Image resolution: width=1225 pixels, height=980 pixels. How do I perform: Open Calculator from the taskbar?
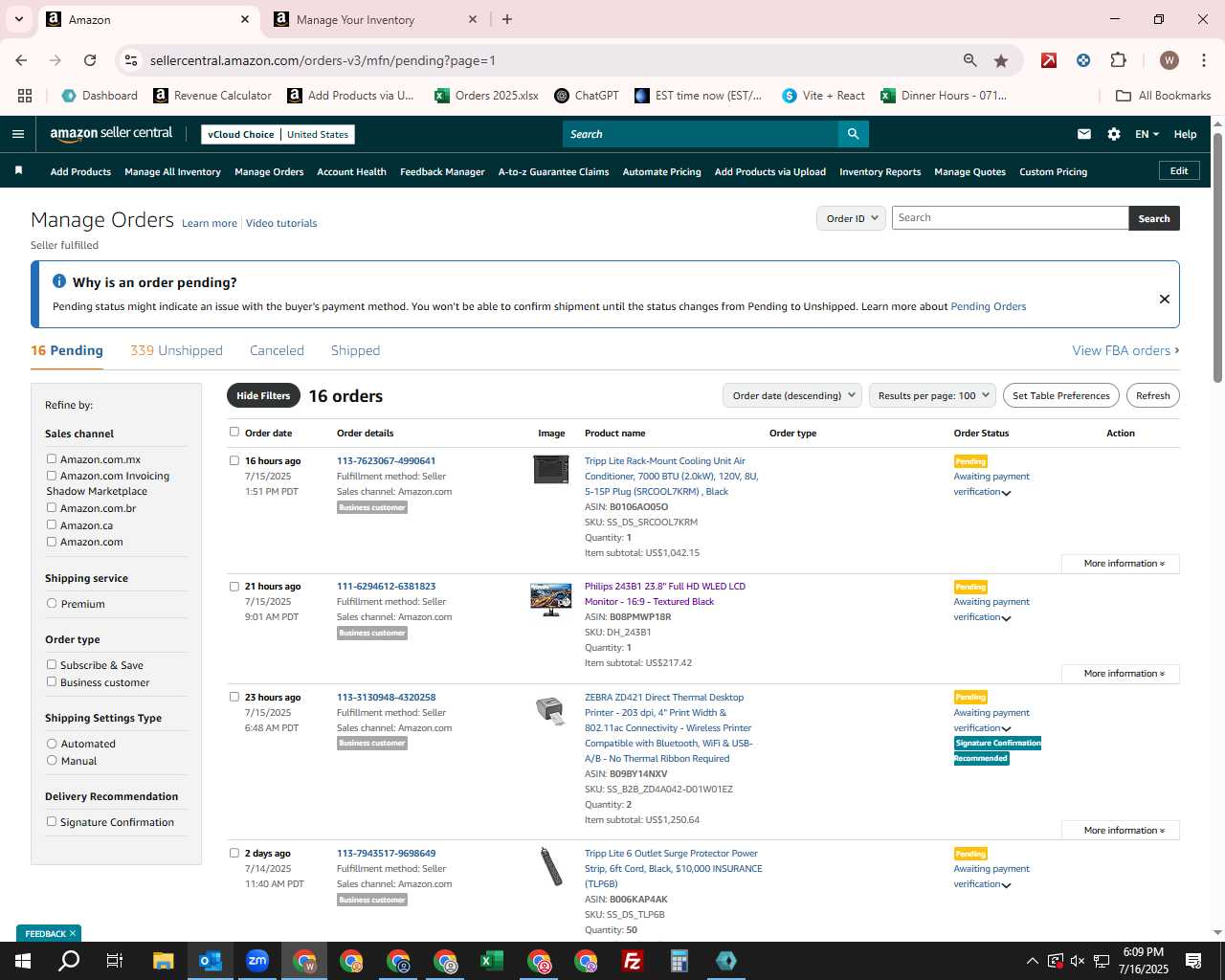coord(679,961)
